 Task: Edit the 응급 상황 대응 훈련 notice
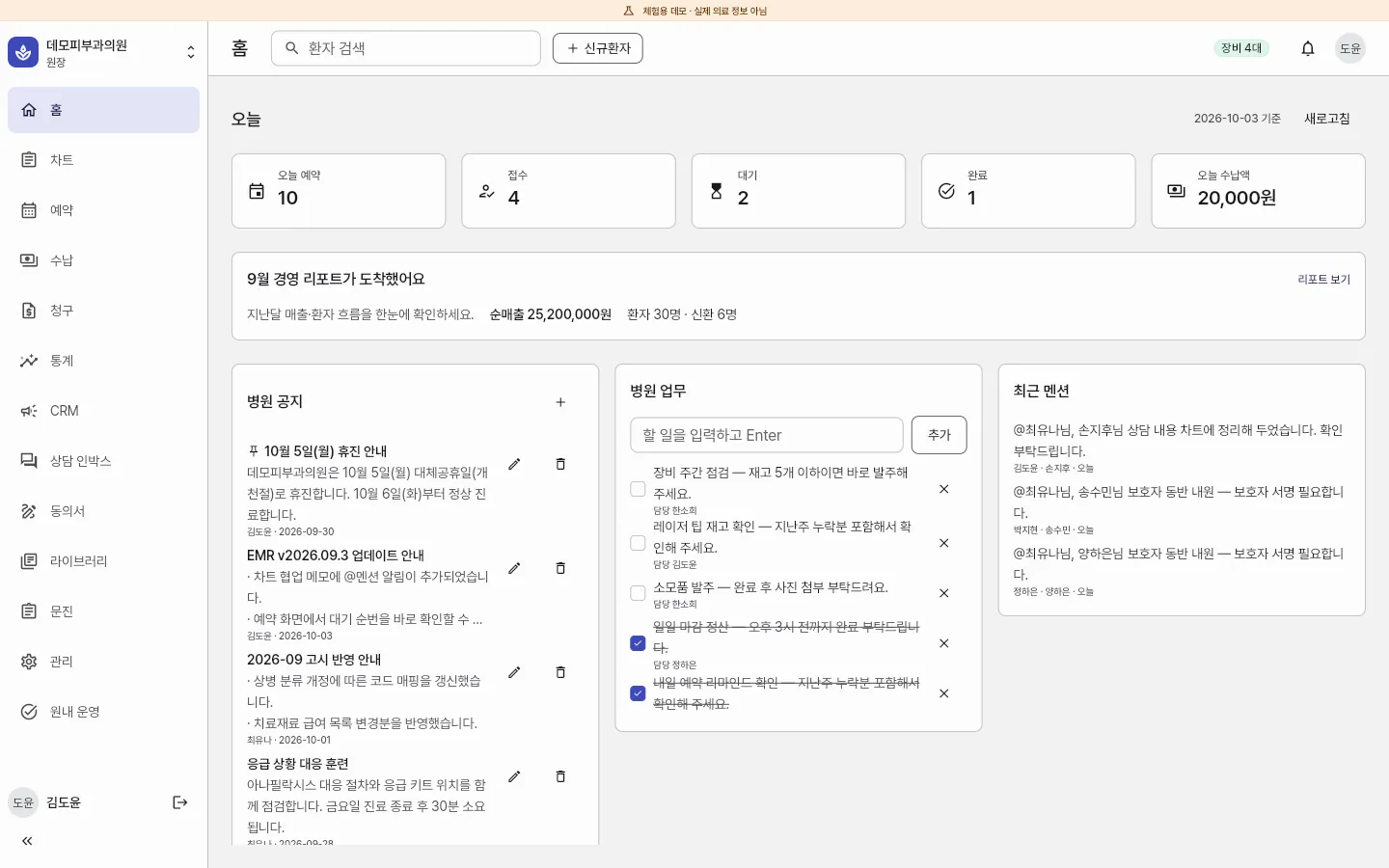(514, 776)
